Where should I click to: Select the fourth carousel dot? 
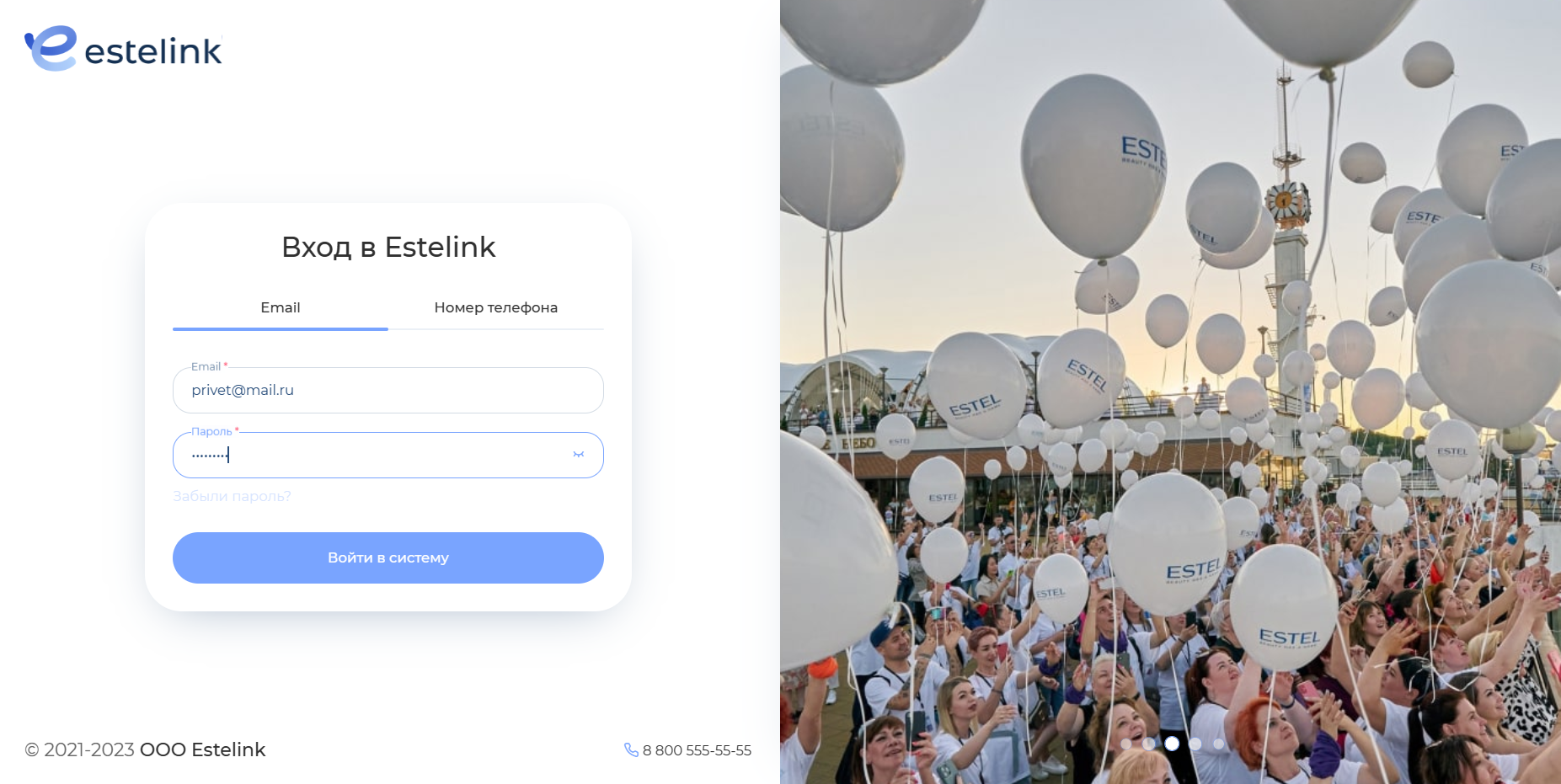click(1195, 744)
